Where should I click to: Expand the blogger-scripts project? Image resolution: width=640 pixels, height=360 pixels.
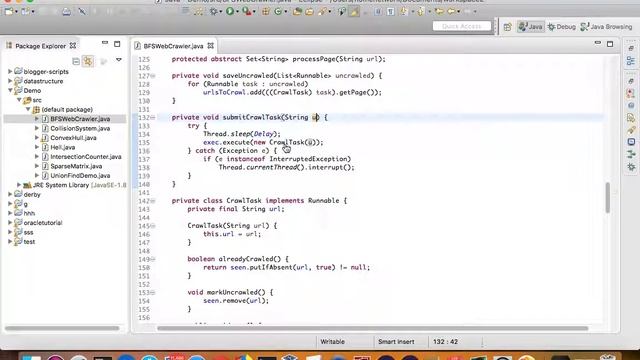(10, 71)
